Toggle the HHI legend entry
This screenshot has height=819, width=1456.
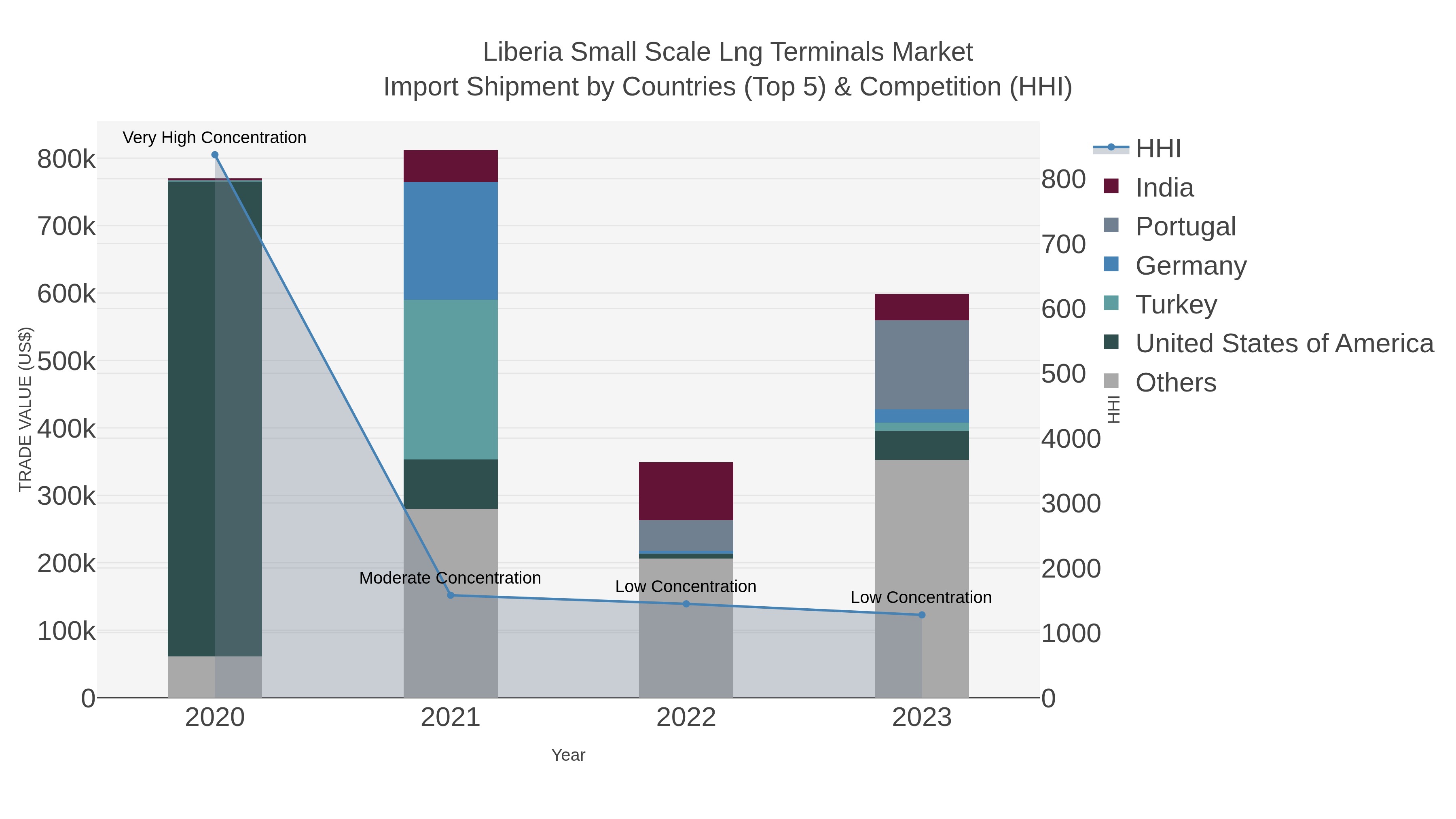(1136, 149)
